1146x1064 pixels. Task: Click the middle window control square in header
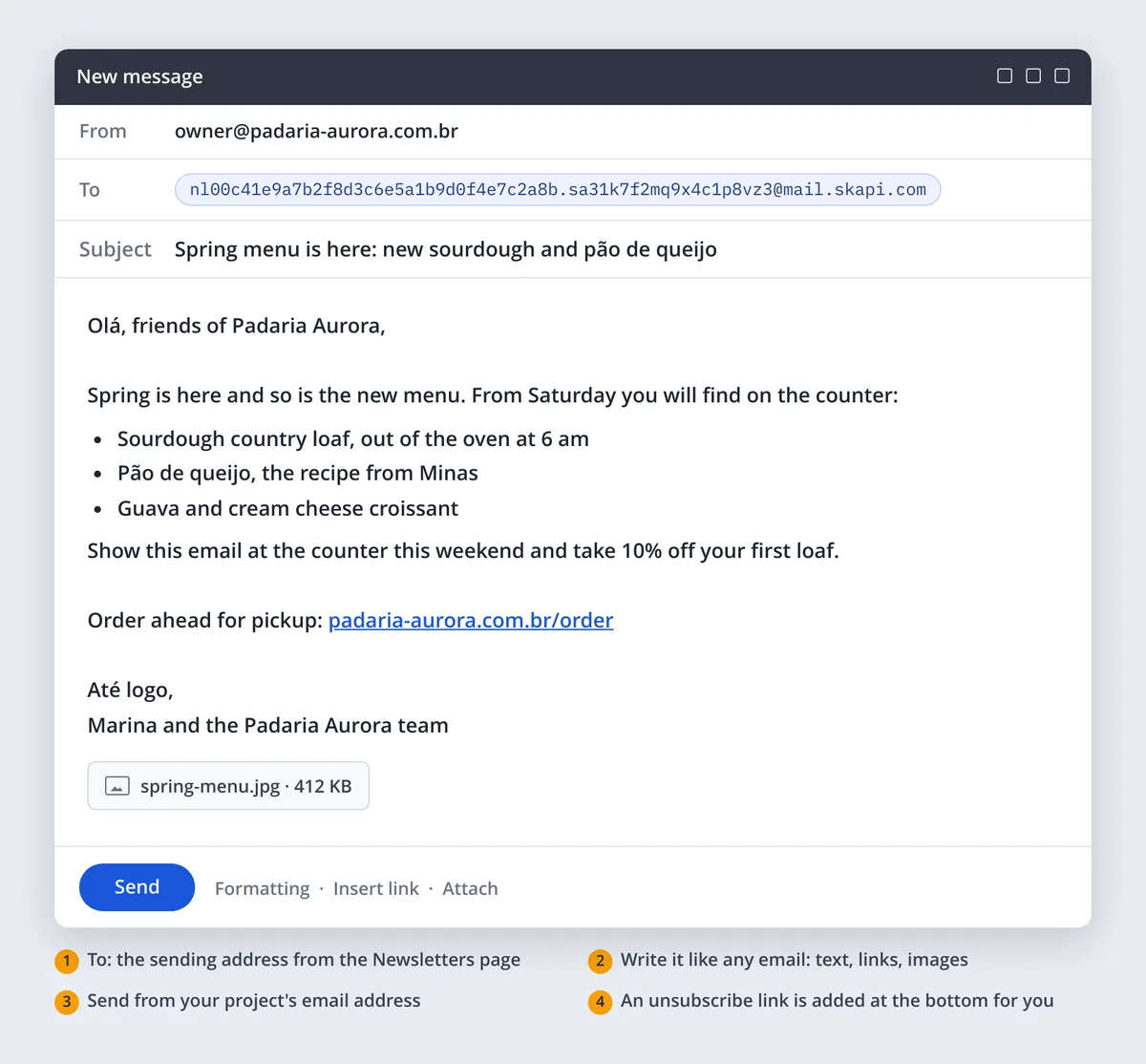(1033, 76)
